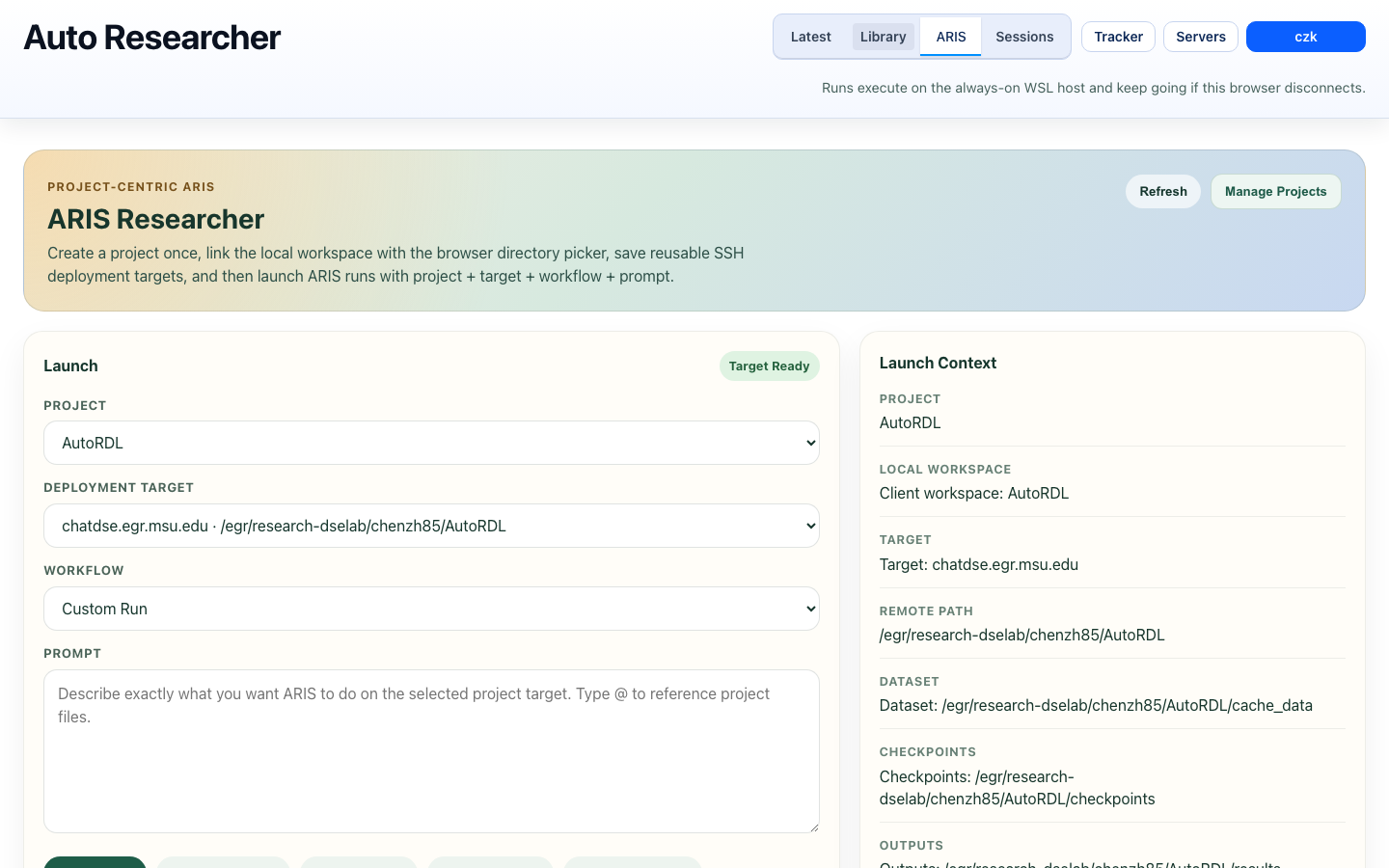Click the blue czk account button
Viewport: 1389px width, 868px height.
tap(1305, 37)
